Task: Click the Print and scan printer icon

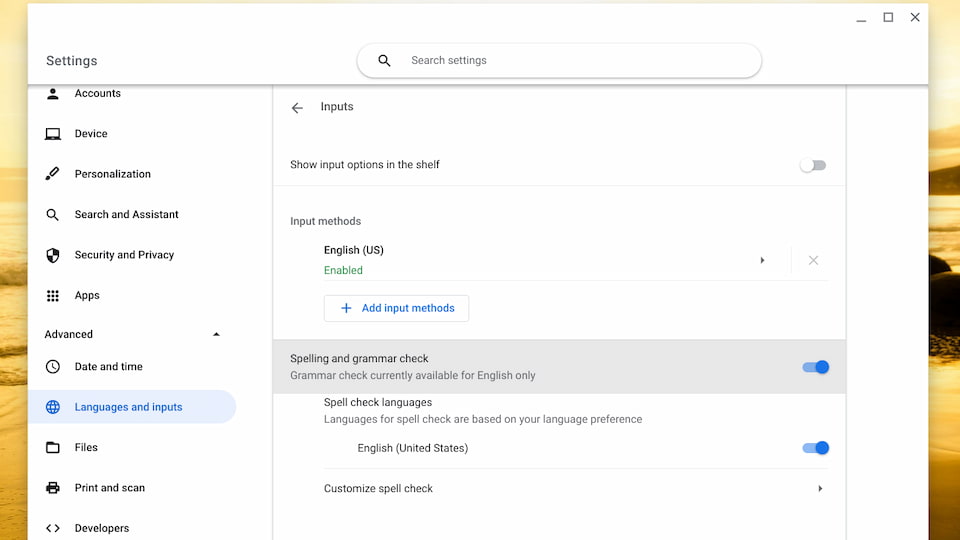Action: coord(53,488)
